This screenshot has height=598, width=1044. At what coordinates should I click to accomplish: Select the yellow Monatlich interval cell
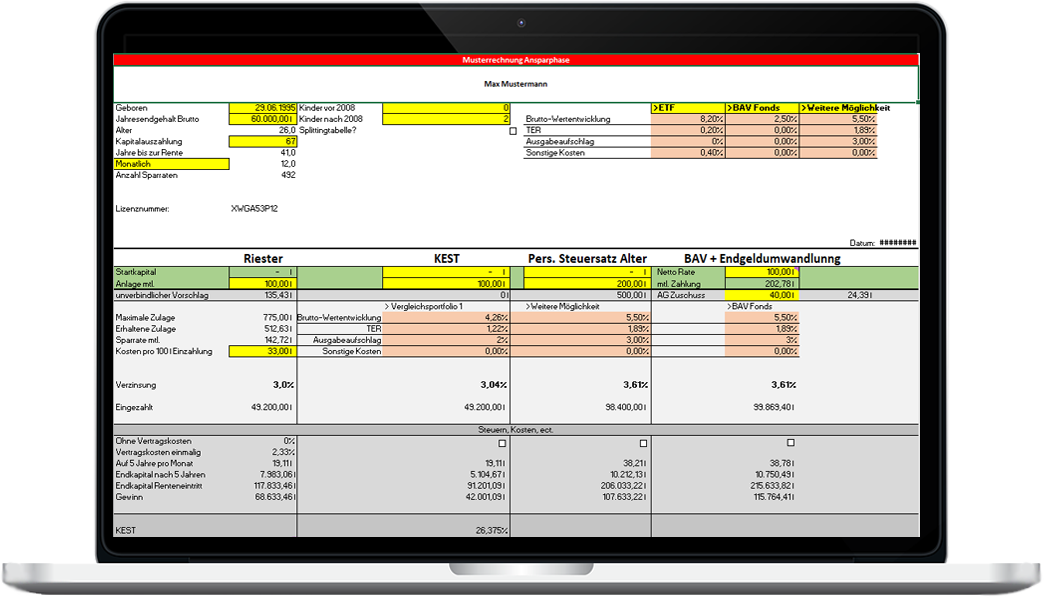point(171,164)
